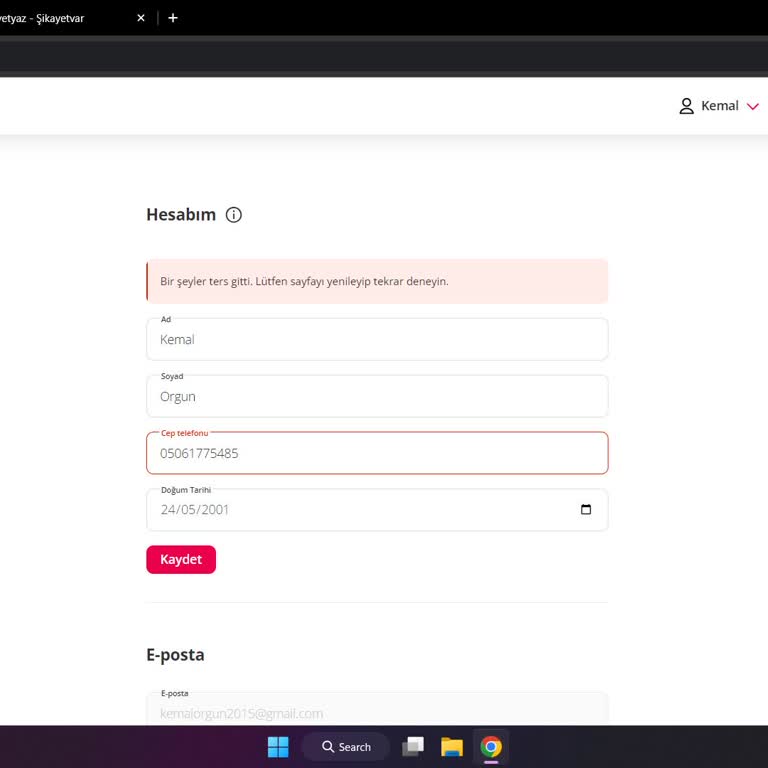Open a new browser tab
The width and height of the screenshot is (768, 768).
[x=173, y=18]
